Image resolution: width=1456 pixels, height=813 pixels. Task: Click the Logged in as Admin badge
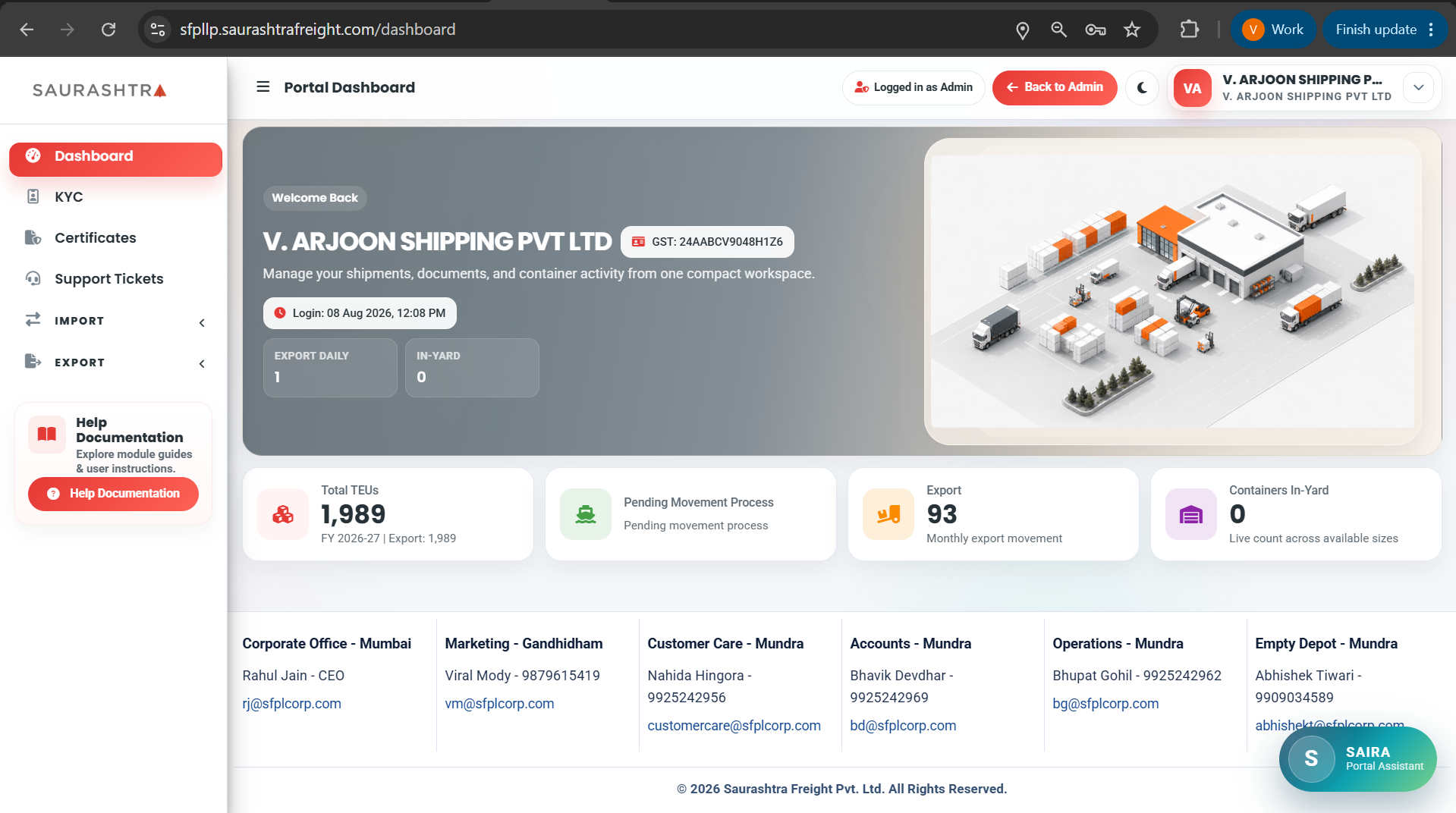(x=914, y=87)
